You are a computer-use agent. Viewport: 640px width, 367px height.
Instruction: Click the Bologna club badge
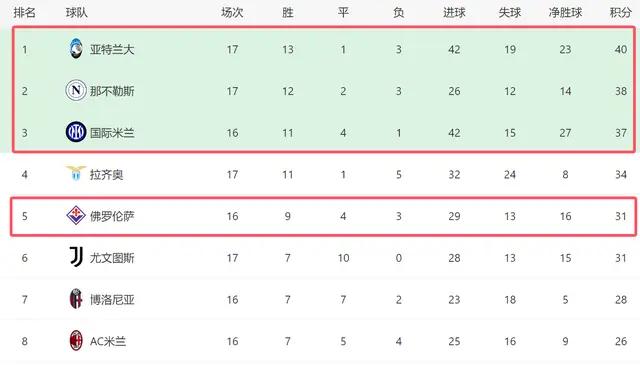(76, 299)
